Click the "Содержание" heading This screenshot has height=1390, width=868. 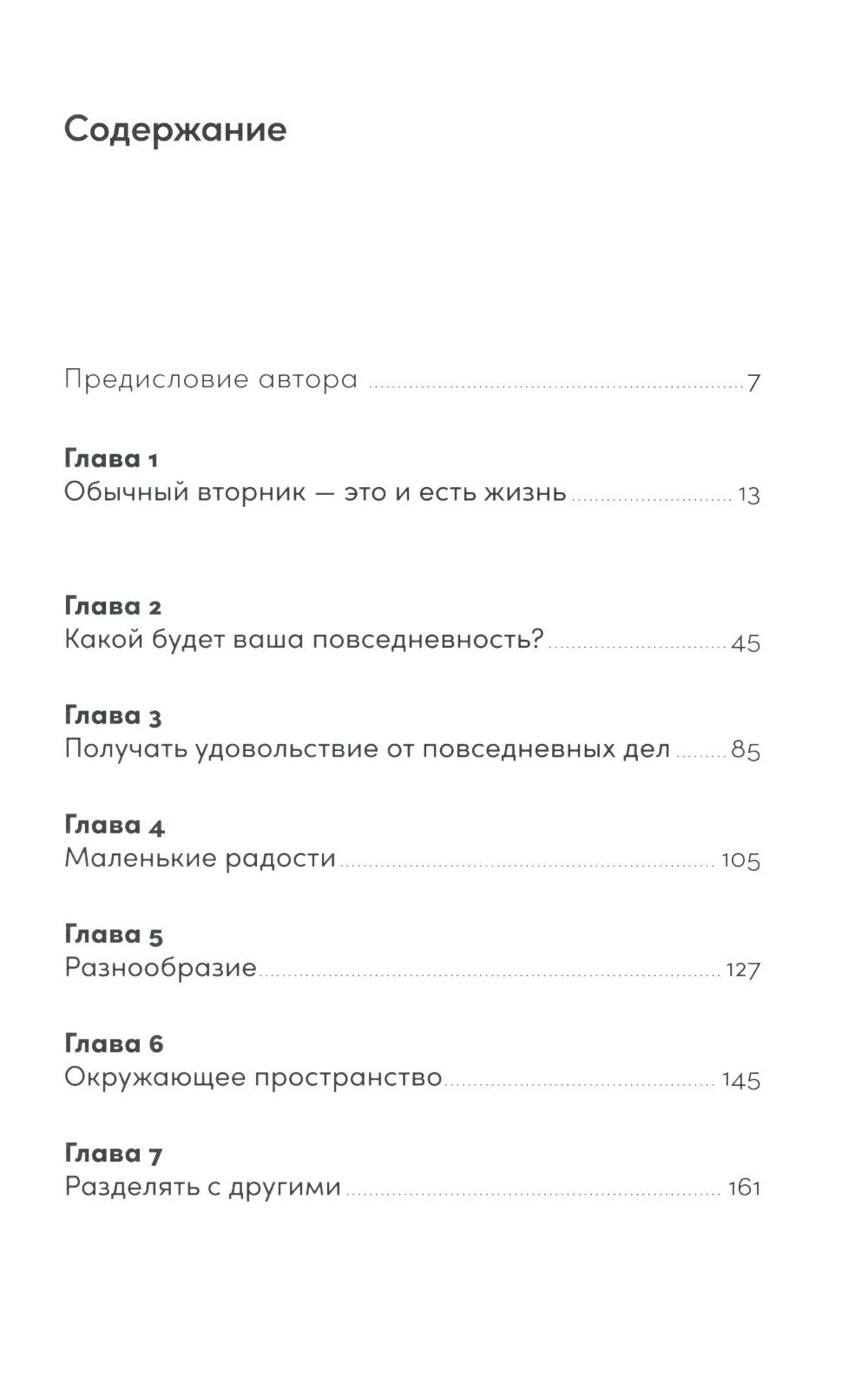point(175,129)
